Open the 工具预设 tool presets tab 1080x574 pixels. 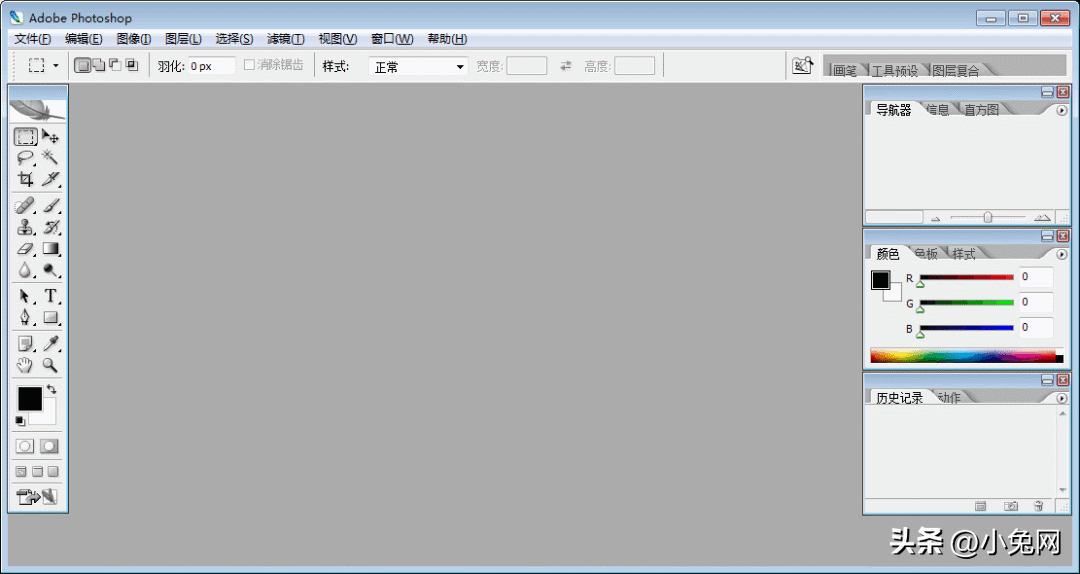pos(895,70)
